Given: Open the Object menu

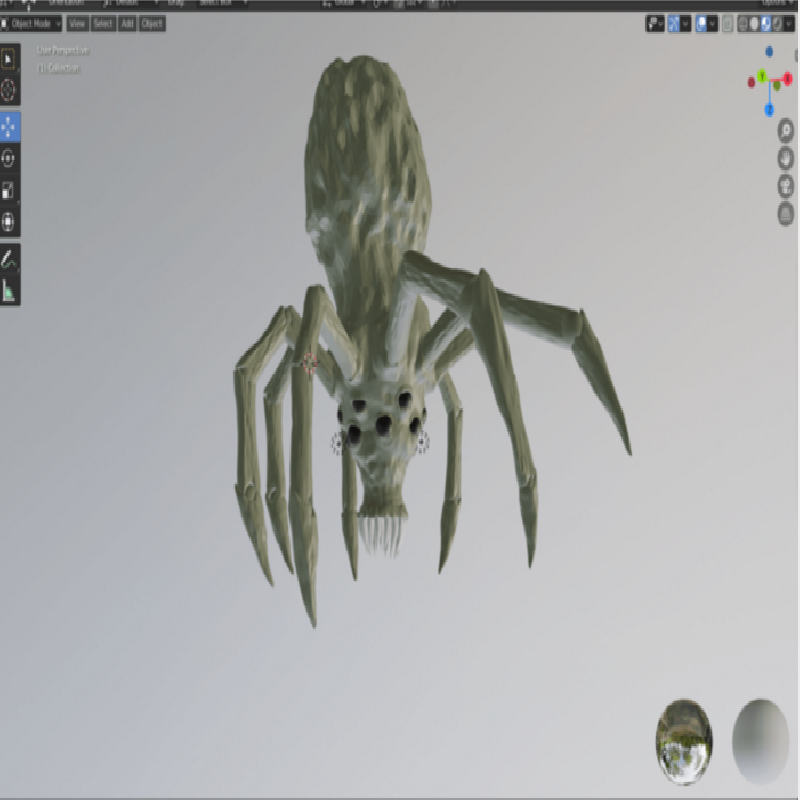Looking at the screenshot, I should (152, 23).
